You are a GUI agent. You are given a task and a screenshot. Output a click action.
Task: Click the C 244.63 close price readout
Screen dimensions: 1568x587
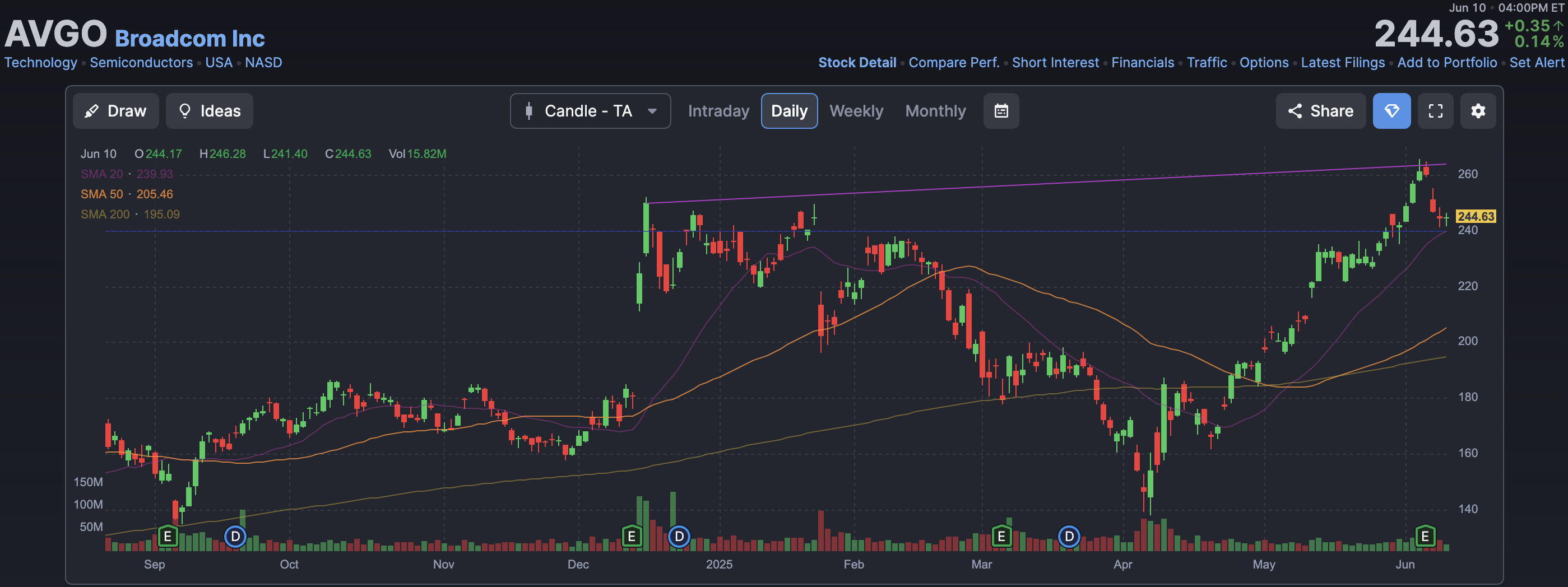pyautogui.click(x=348, y=154)
